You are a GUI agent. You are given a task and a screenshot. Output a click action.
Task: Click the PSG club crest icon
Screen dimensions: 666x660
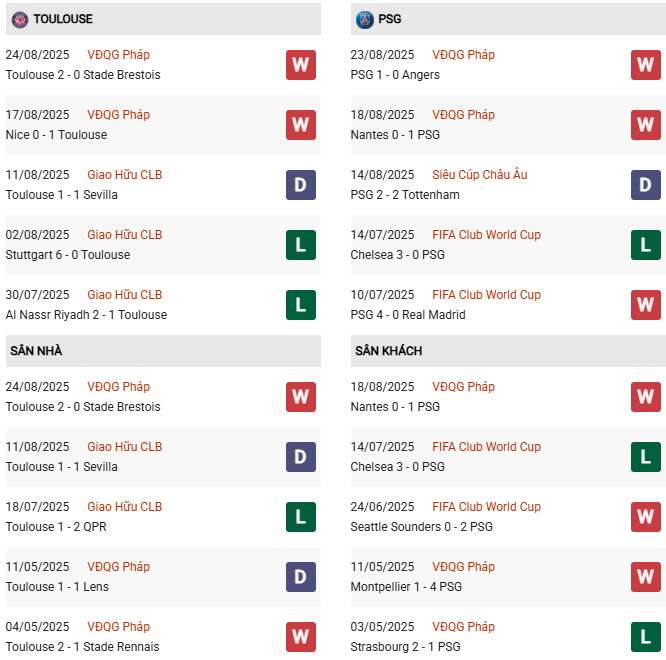pos(365,19)
